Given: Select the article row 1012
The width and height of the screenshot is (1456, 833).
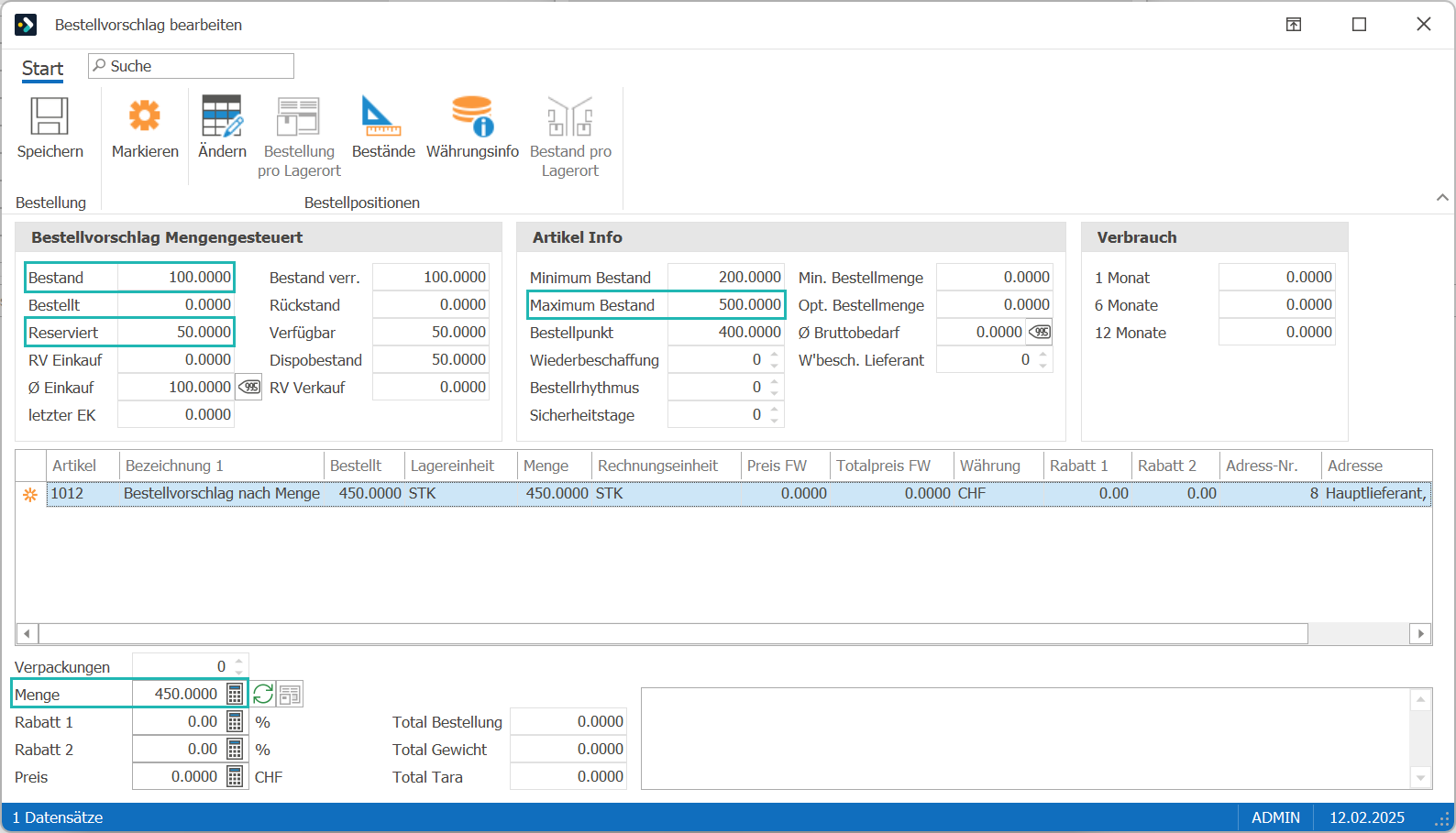Looking at the screenshot, I should coord(739,493).
